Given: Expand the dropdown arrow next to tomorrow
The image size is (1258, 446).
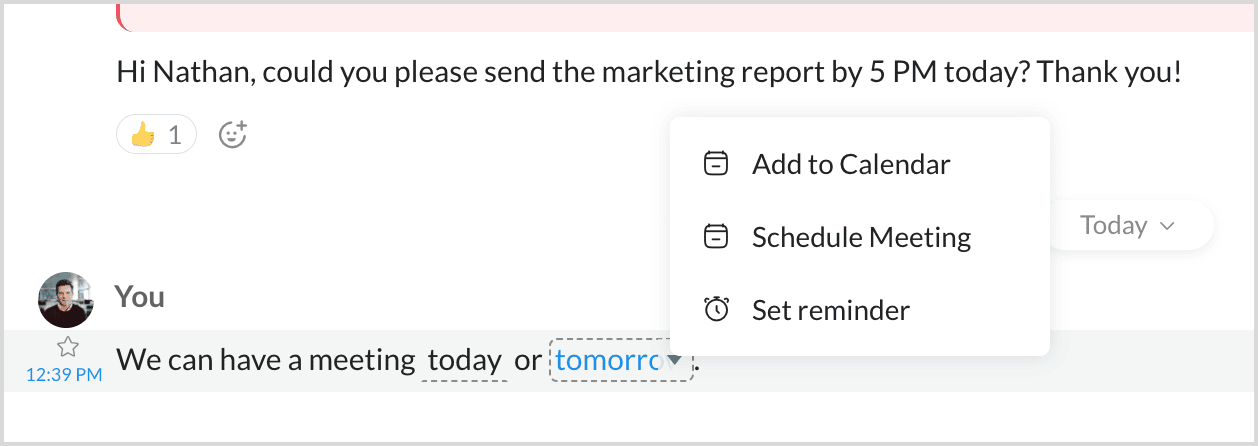Looking at the screenshot, I should (x=676, y=360).
